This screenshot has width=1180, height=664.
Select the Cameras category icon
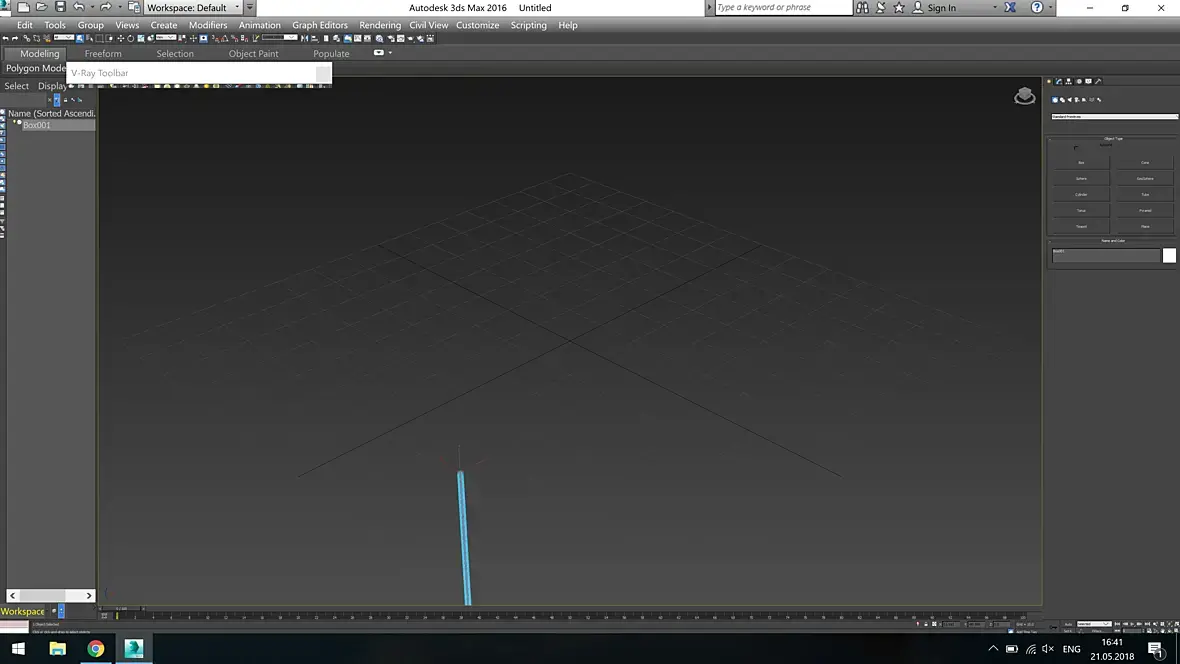point(1077,99)
